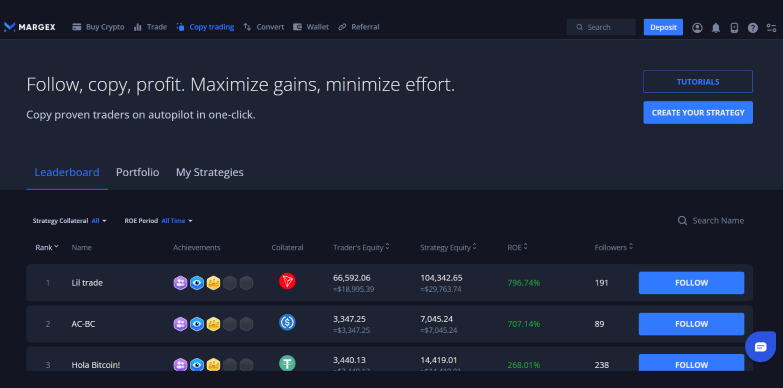
Task: Switch to the My Strategies tab
Action: [210, 172]
